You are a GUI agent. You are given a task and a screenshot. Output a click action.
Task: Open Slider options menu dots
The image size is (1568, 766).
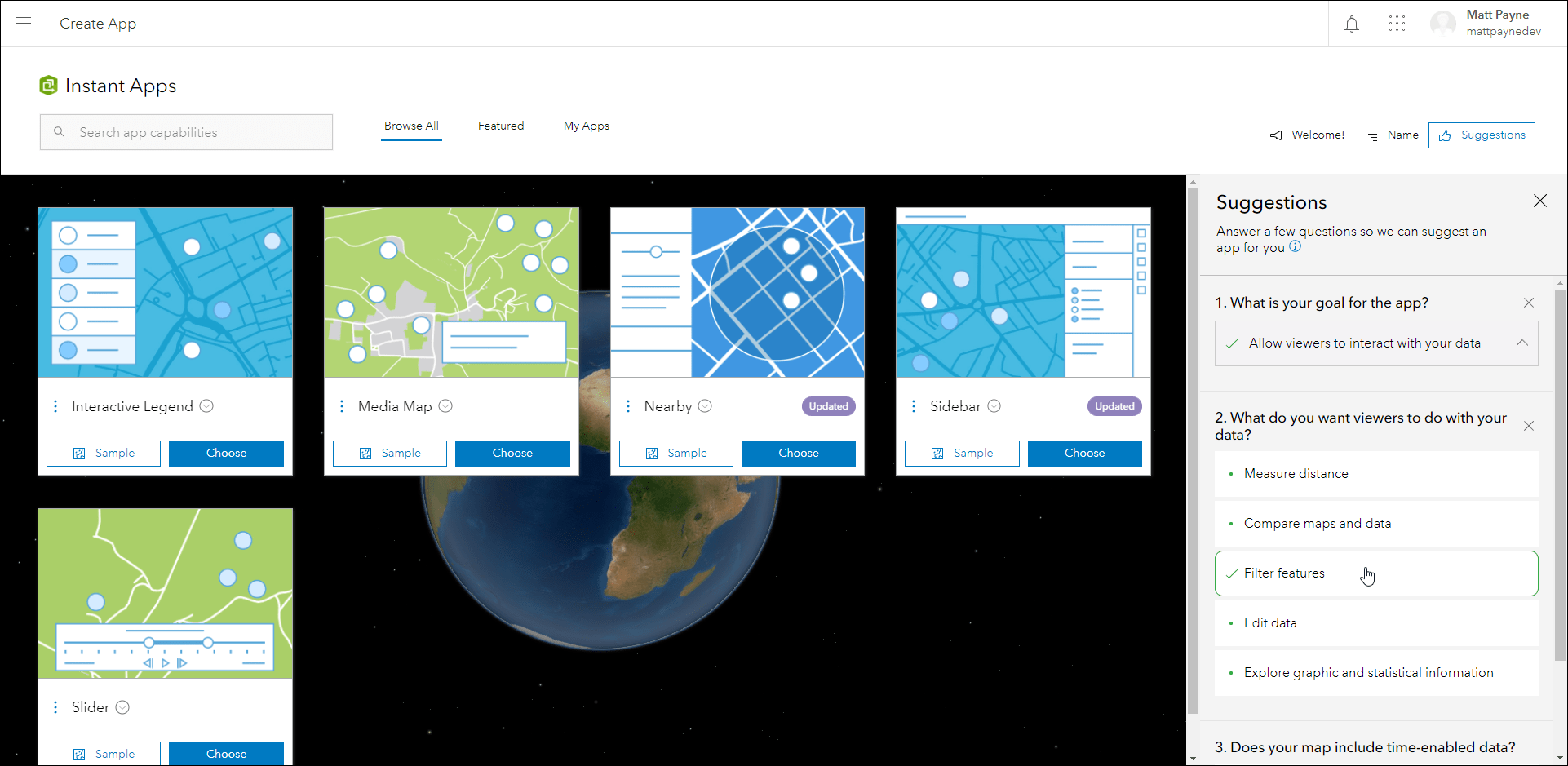[x=55, y=707]
